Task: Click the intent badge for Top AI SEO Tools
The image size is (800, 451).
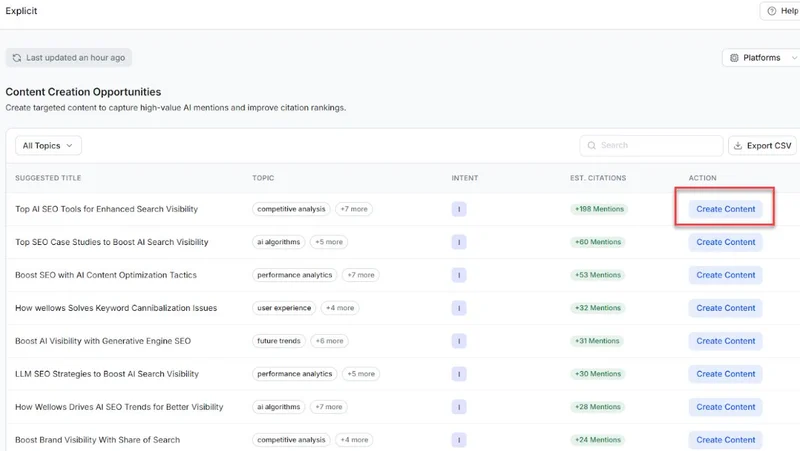Action: 459,210
